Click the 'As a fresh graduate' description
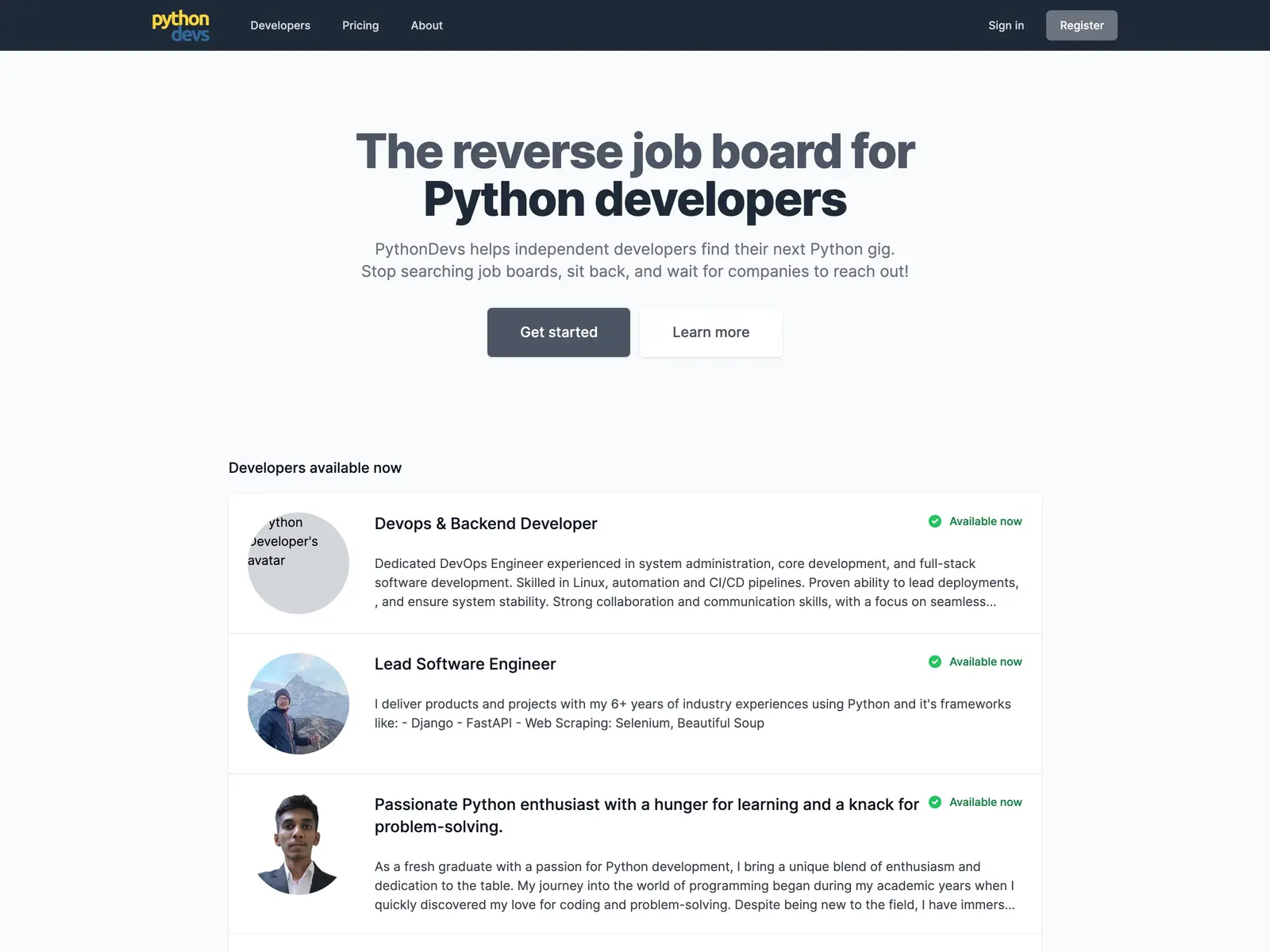Viewport: 1270px width, 952px height. pyautogui.click(x=695, y=885)
